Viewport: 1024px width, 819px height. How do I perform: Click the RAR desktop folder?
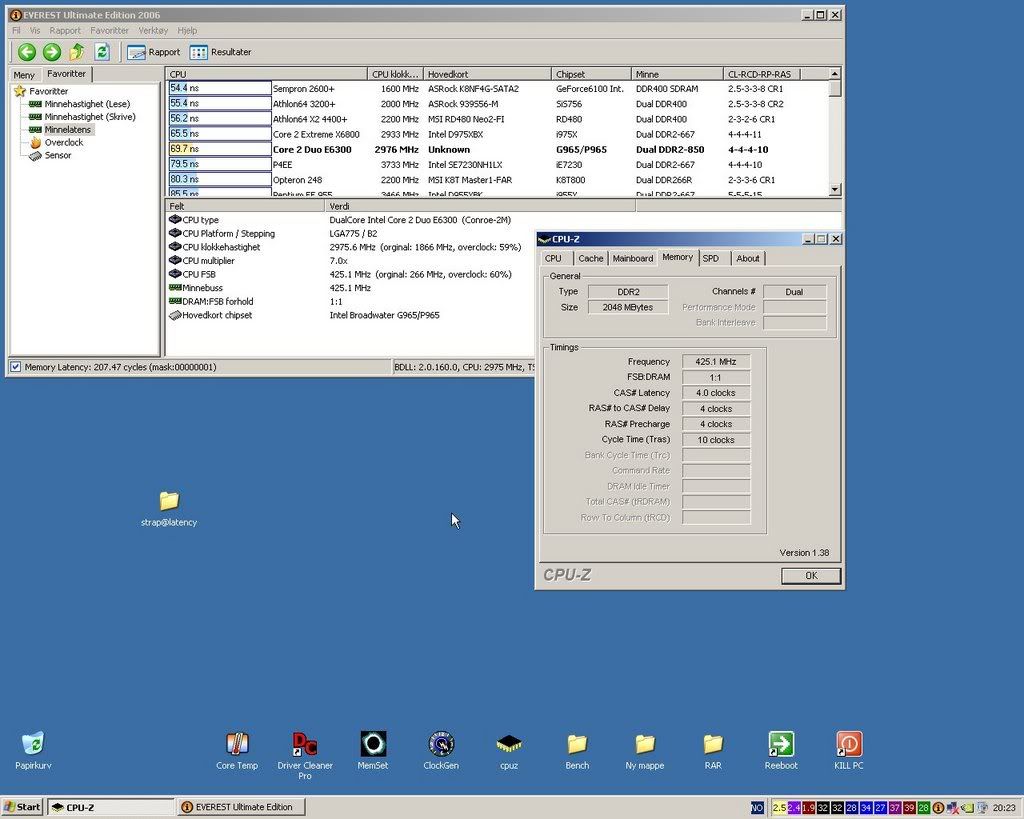coord(713,751)
